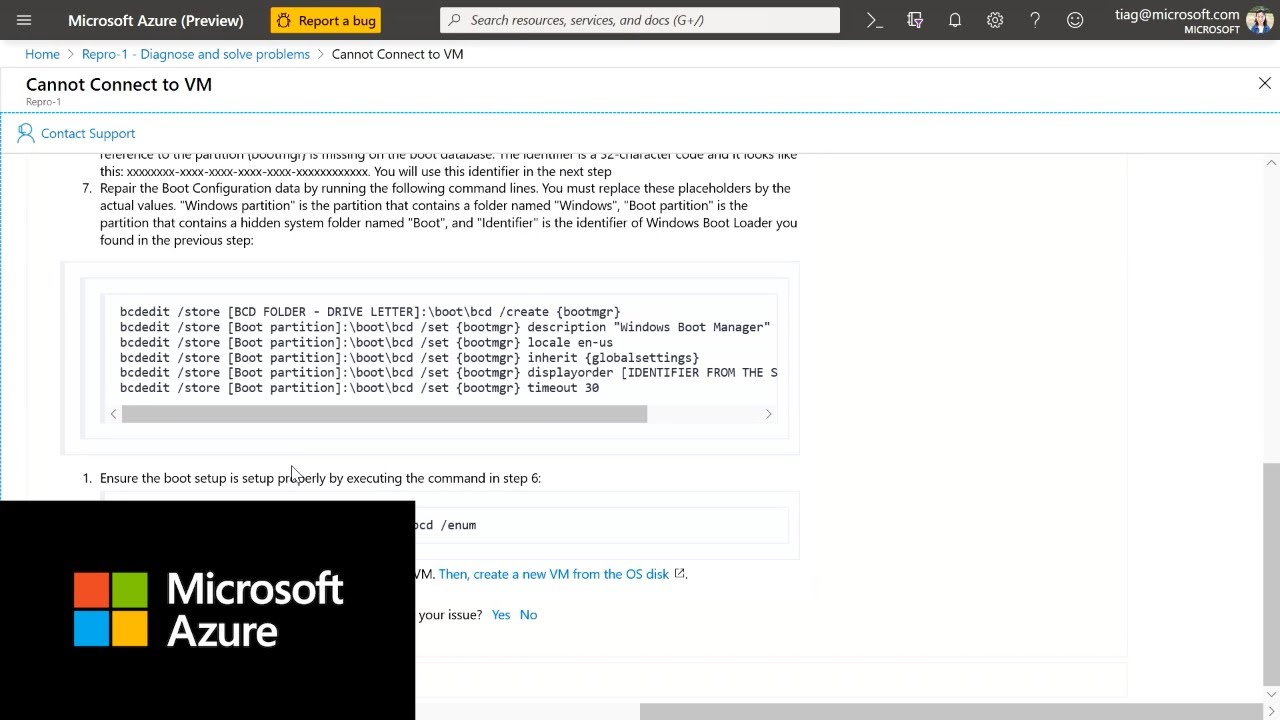The width and height of the screenshot is (1280, 720).
Task: Click the code block's right scroll arrow
Action: coord(768,414)
